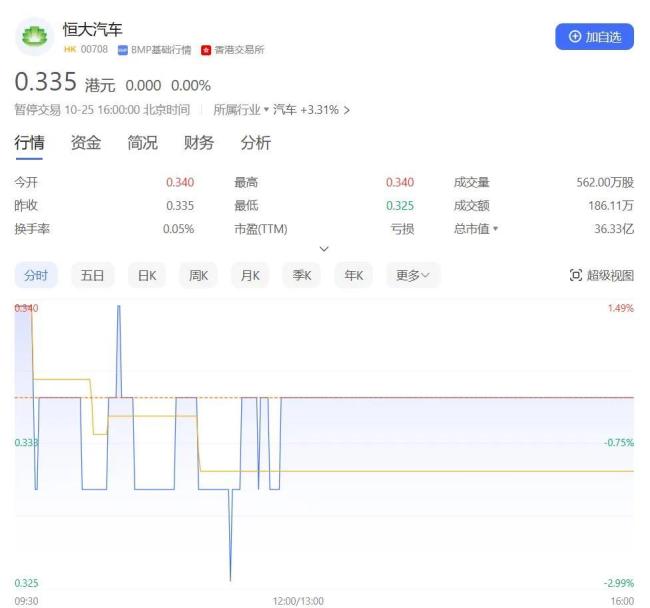Click the 昨收 value 0.335
The height and width of the screenshot is (608, 650).
point(180,205)
